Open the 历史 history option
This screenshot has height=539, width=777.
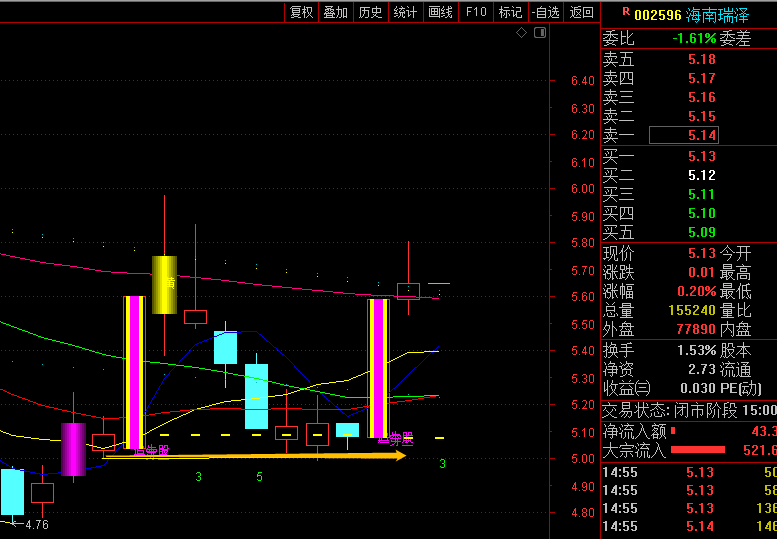tap(370, 12)
